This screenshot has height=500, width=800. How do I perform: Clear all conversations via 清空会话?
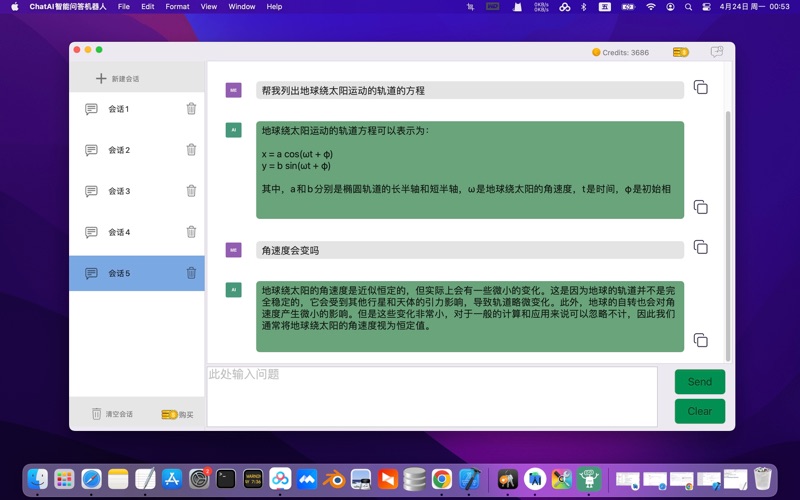(112, 414)
